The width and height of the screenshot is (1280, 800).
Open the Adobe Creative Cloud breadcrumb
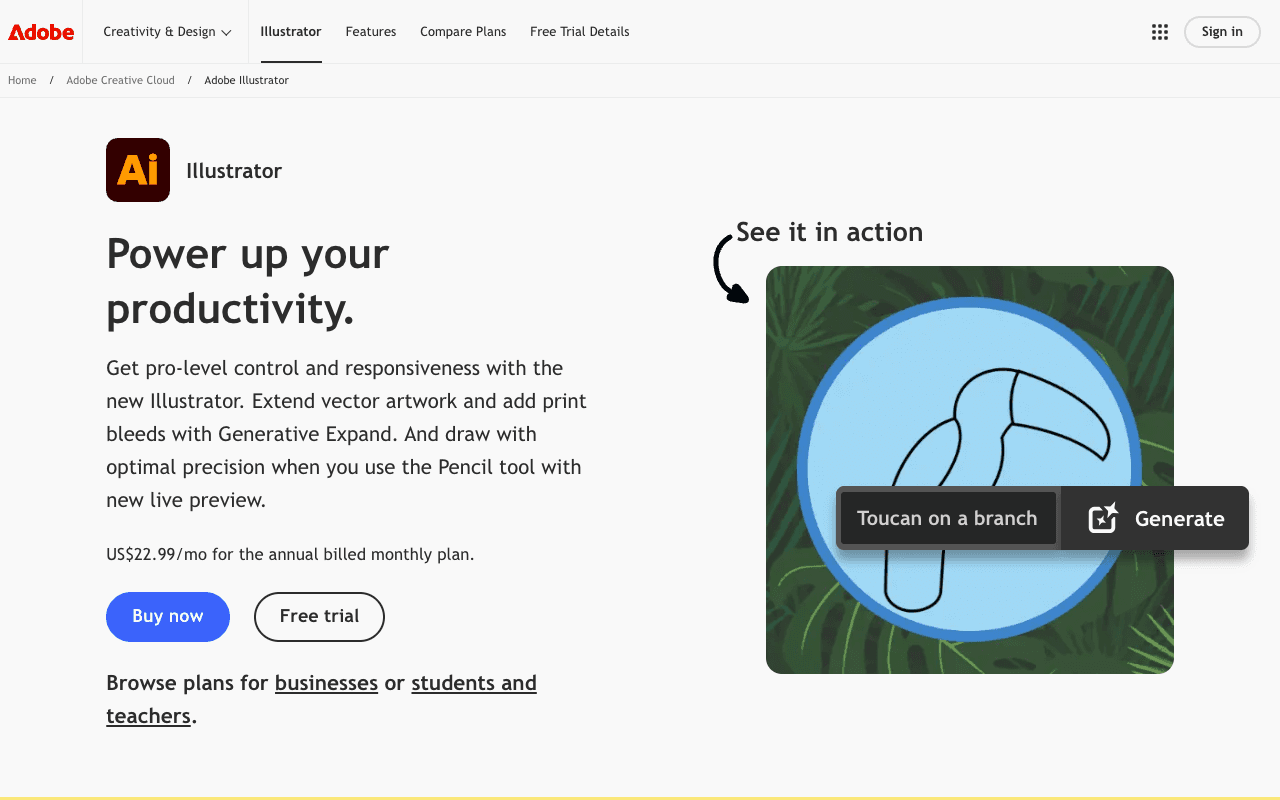[120, 80]
